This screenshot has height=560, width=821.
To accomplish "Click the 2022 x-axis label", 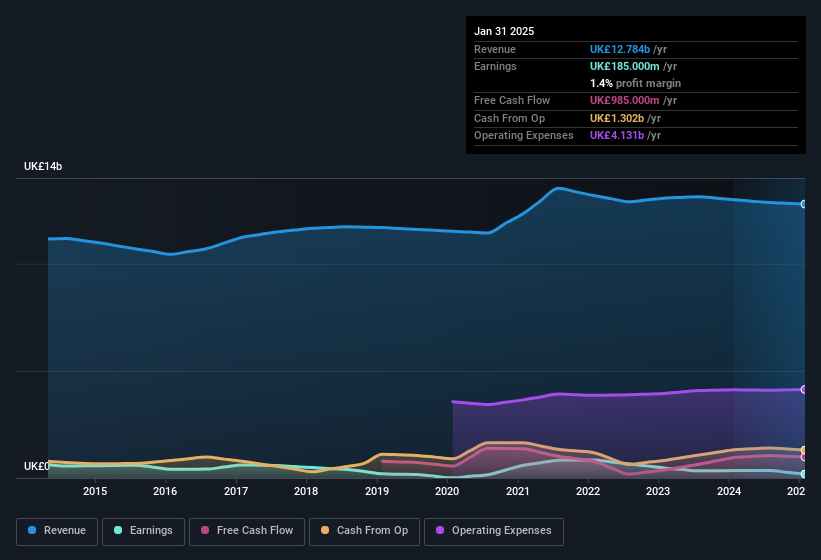I will [587, 491].
